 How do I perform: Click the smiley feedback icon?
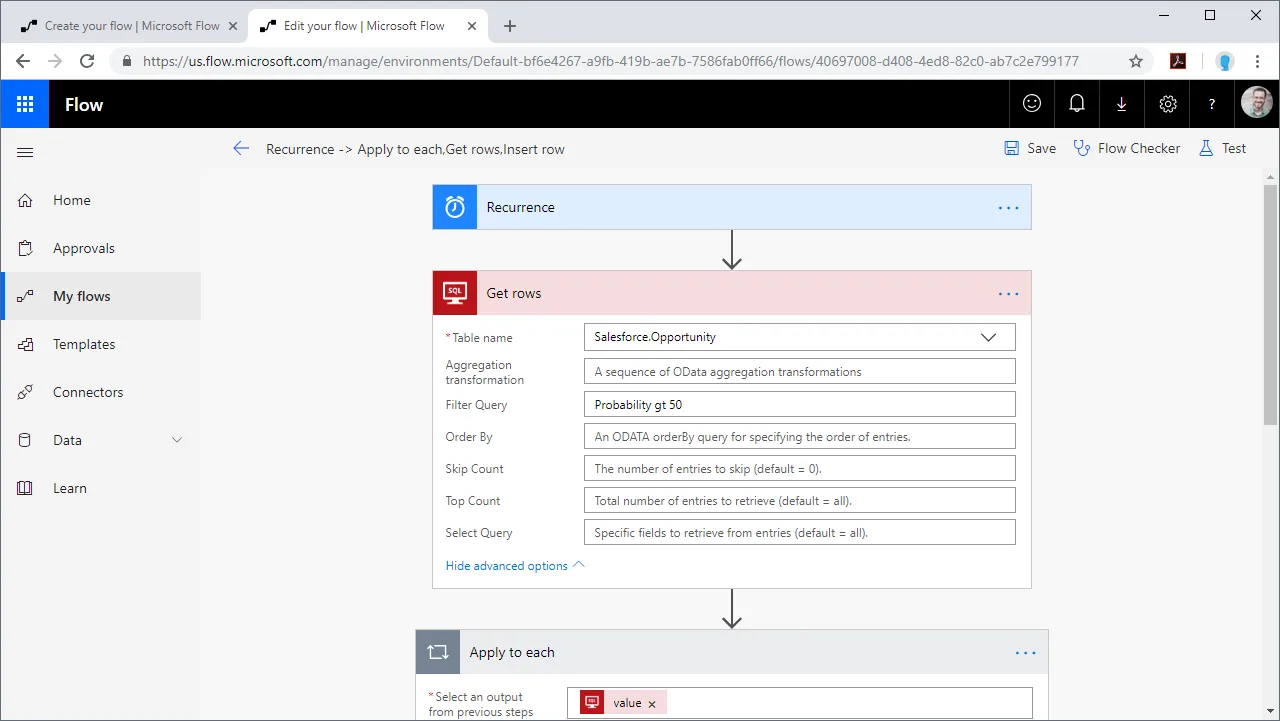[x=1031, y=103]
